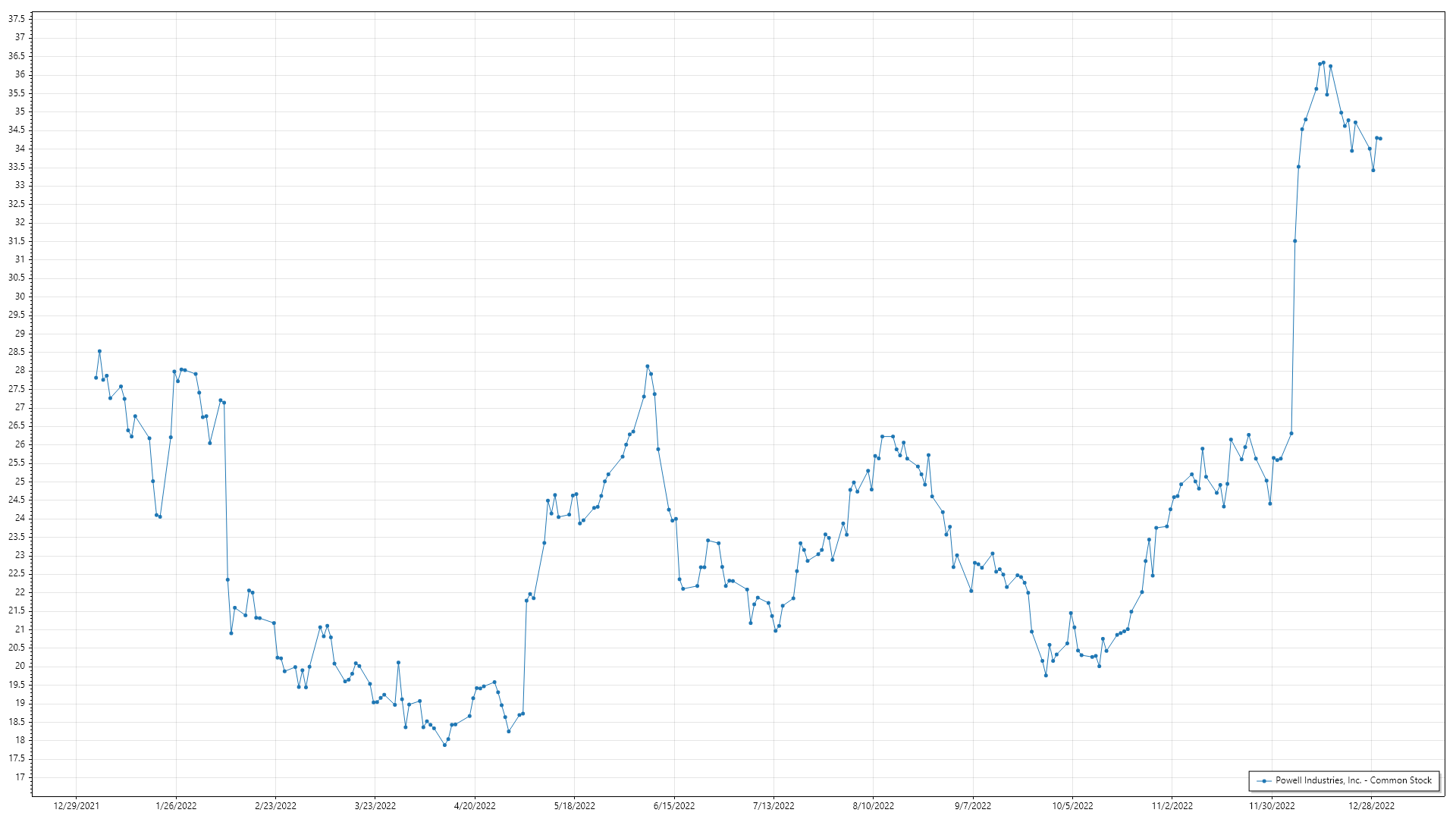Click the 17 y-axis value label
The height and width of the screenshot is (819, 1456).
(20, 777)
